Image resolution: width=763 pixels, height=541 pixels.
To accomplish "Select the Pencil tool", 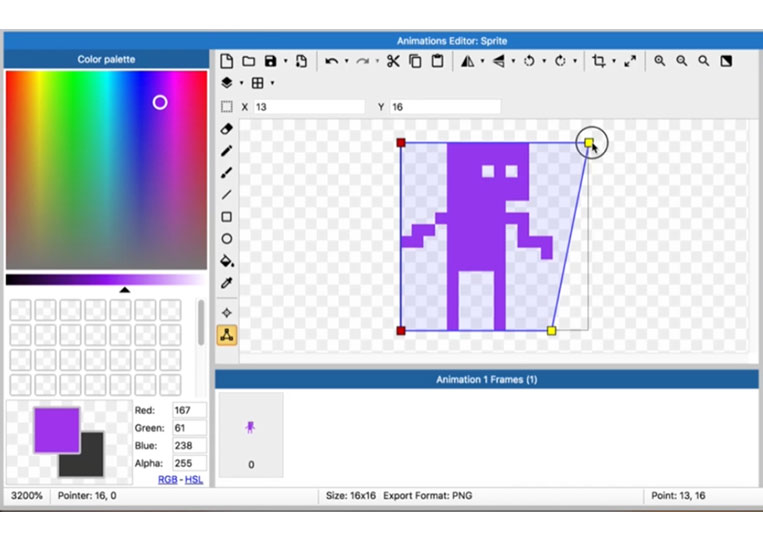I will point(227,151).
